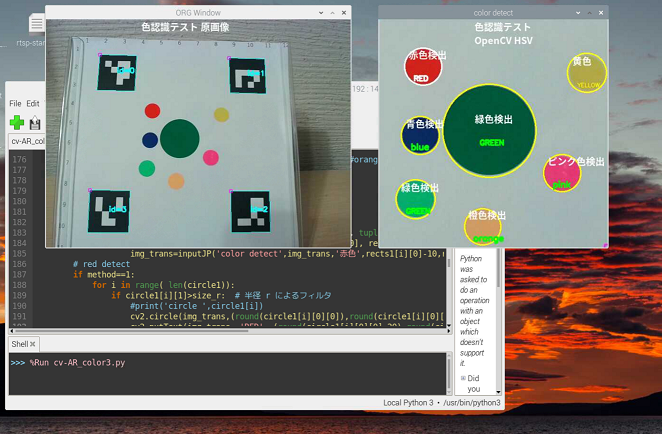The image size is (662, 434).
Task: Click the id=2 marker in ORG Window
Action: [251, 212]
